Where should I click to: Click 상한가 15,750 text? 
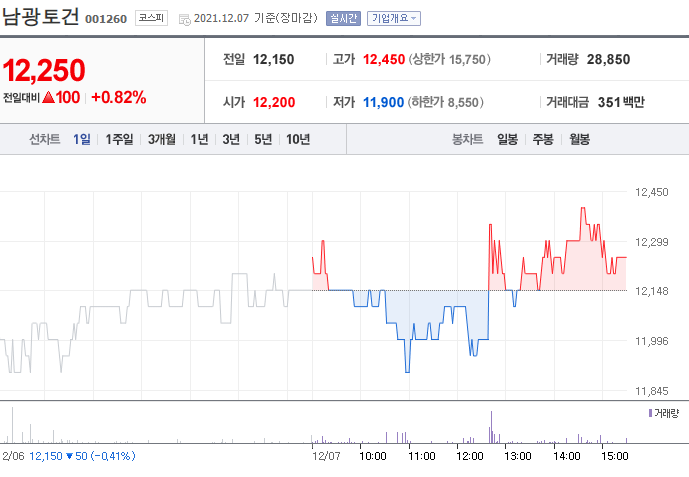point(450,59)
